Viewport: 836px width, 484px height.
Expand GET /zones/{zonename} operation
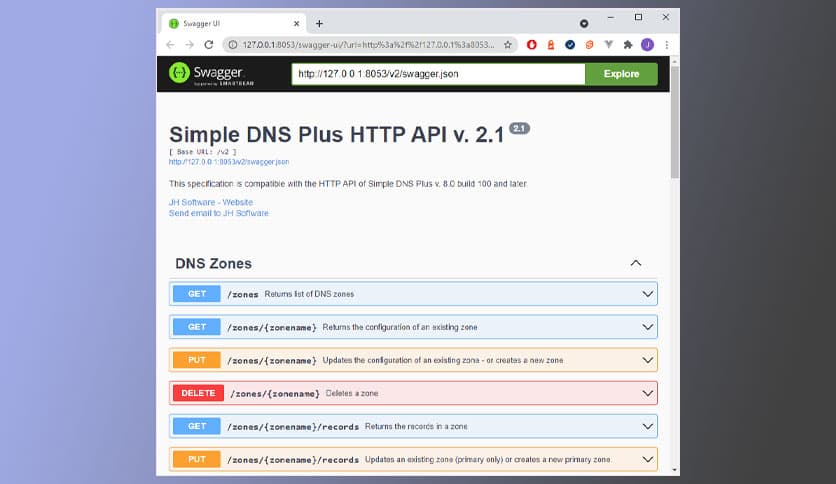click(413, 327)
